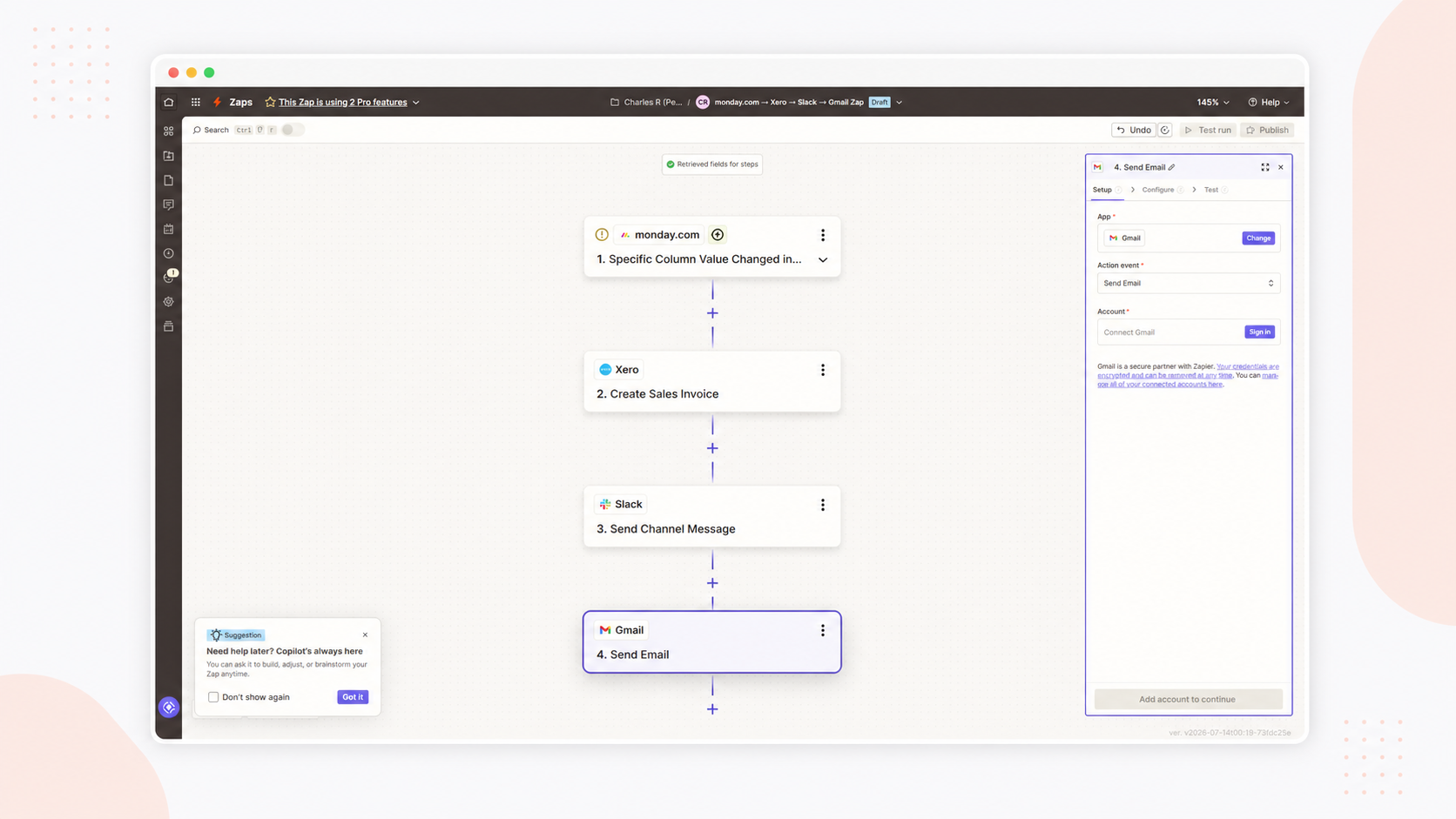
Task: Open the sidebar settings gear icon
Action: click(x=169, y=302)
